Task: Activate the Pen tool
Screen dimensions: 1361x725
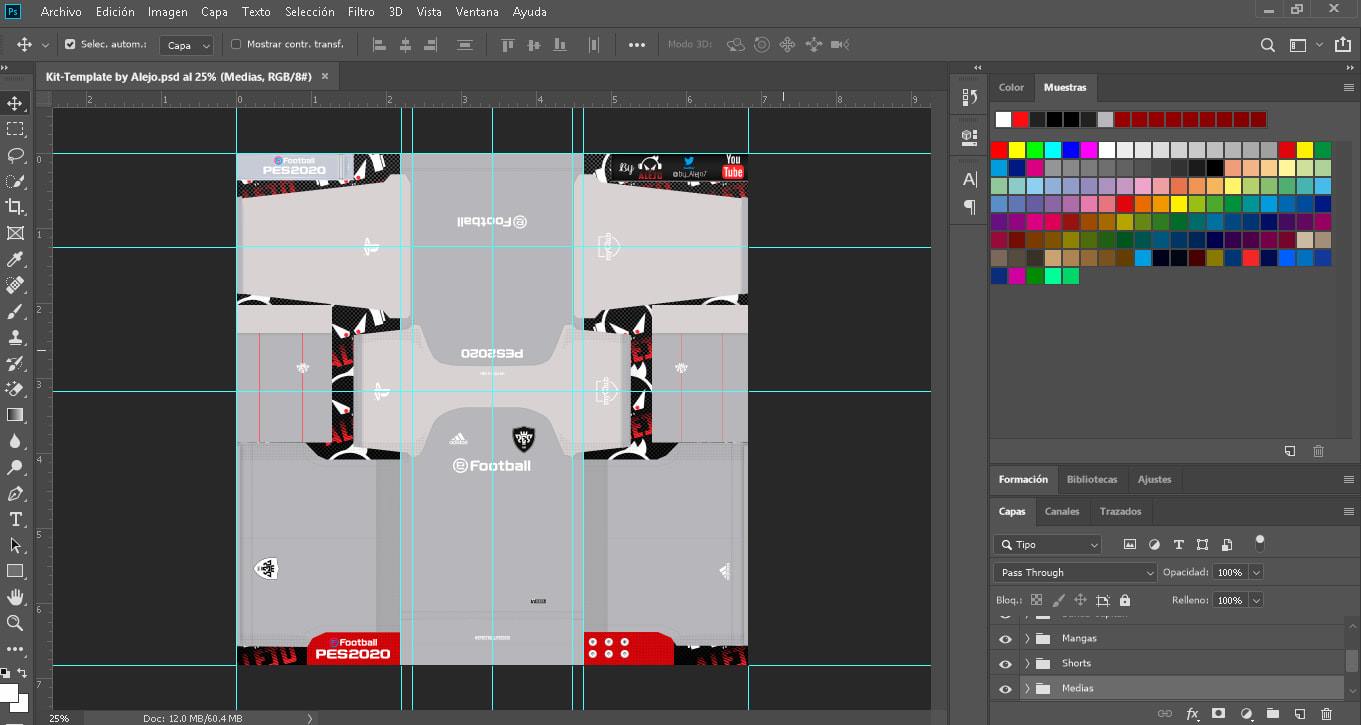Action: pyautogui.click(x=15, y=493)
